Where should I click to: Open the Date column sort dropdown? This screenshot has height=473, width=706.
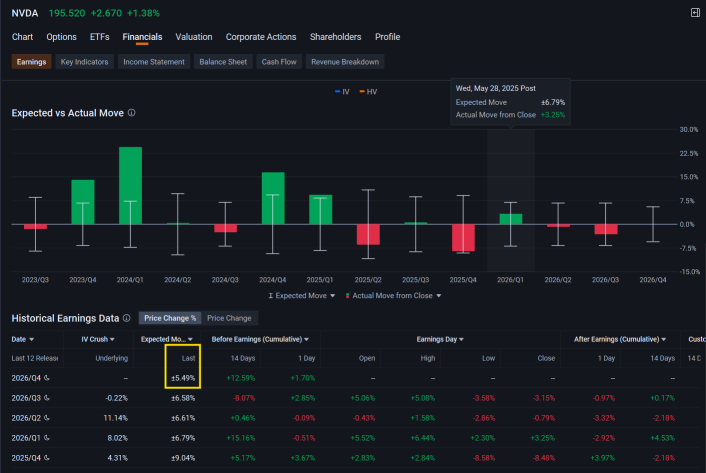click(32, 339)
